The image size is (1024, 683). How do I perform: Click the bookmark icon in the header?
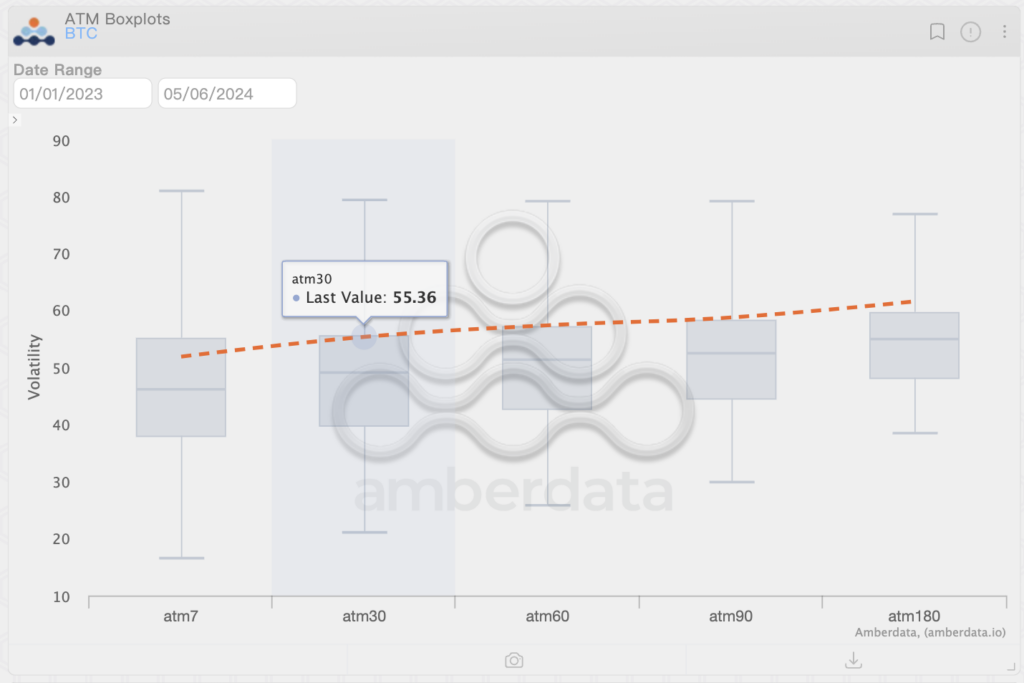[937, 32]
